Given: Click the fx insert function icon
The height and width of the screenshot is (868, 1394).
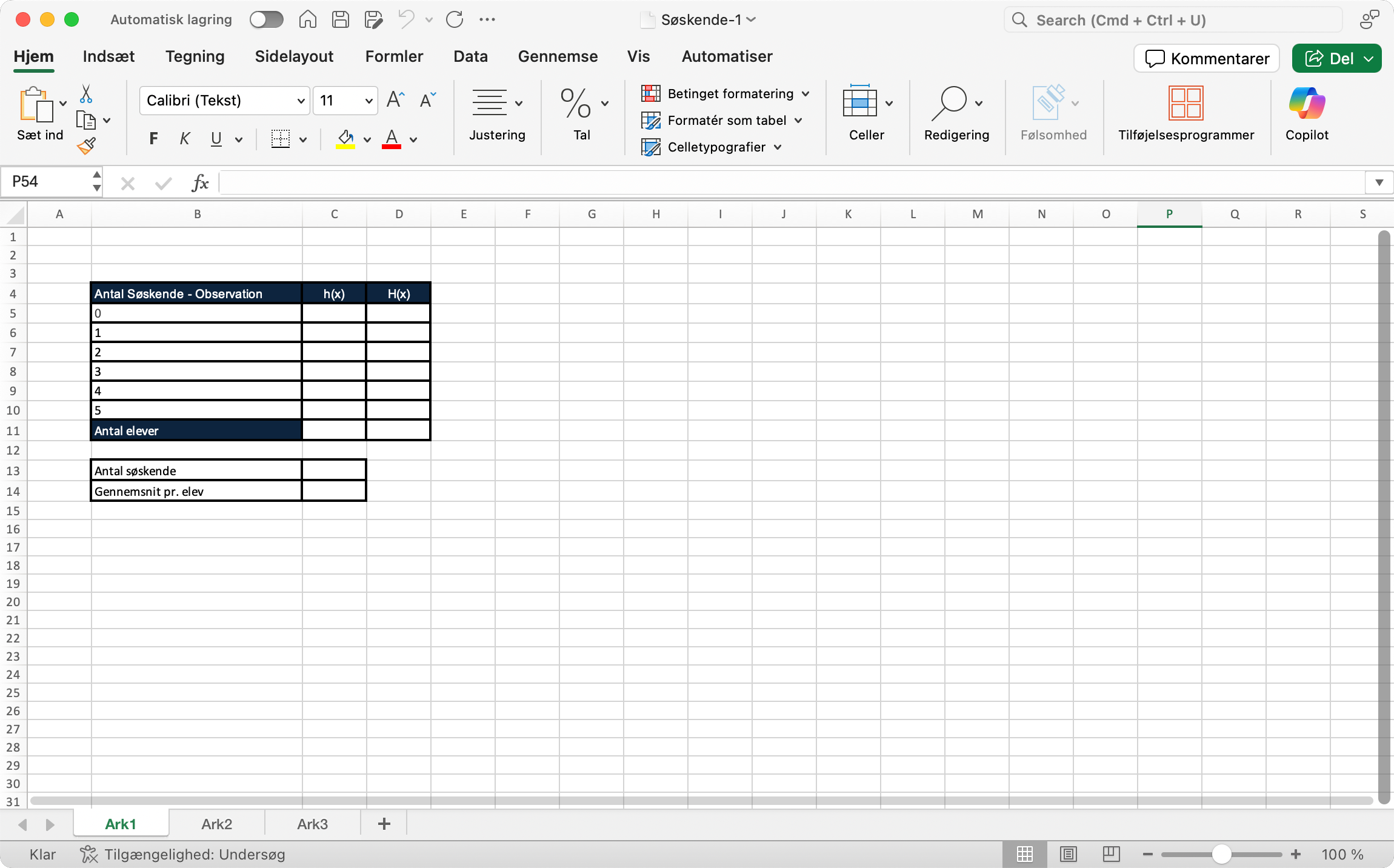Looking at the screenshot, I should [x=200, y=182].
